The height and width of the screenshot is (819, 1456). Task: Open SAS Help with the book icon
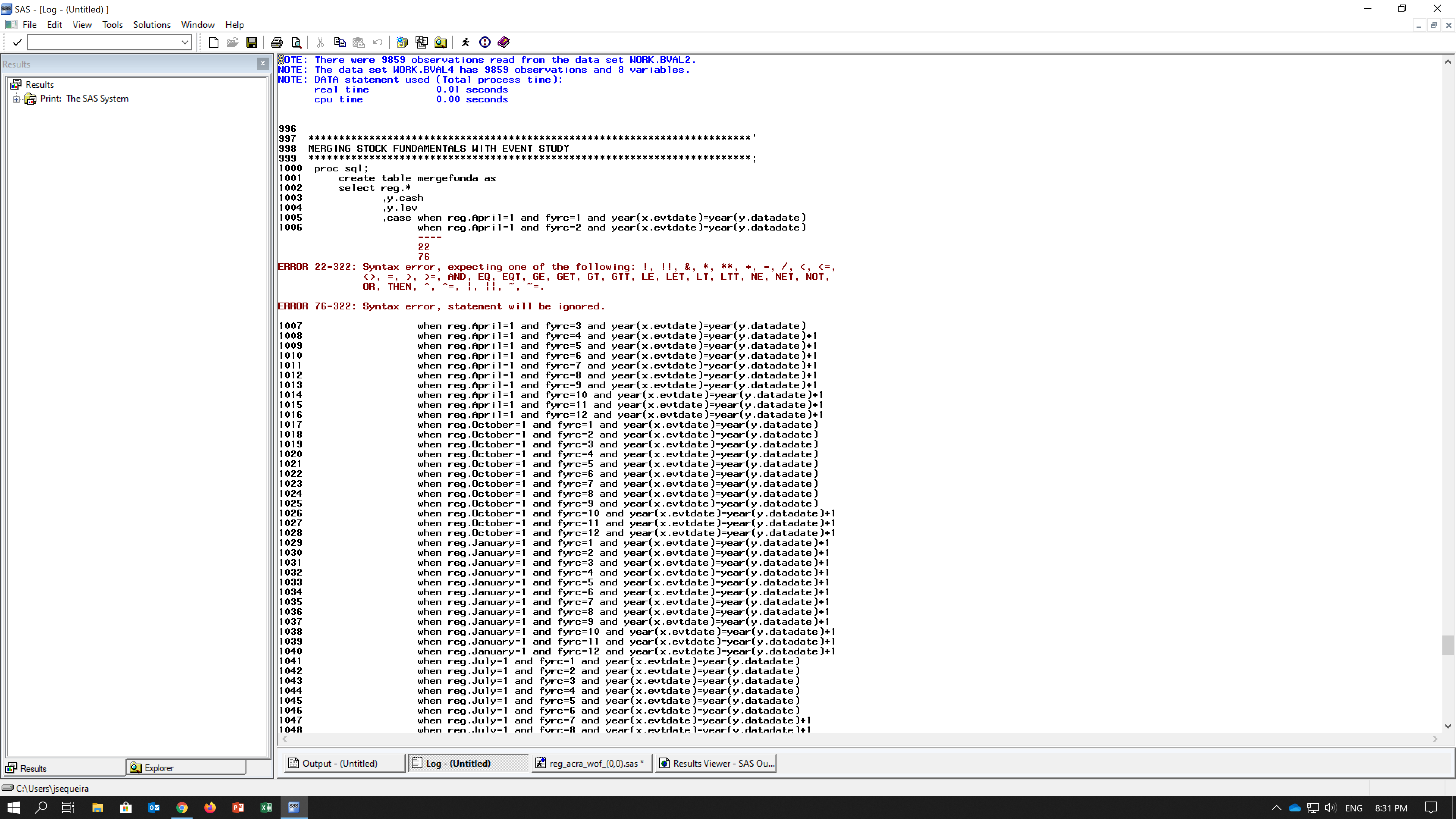point(503,42)
